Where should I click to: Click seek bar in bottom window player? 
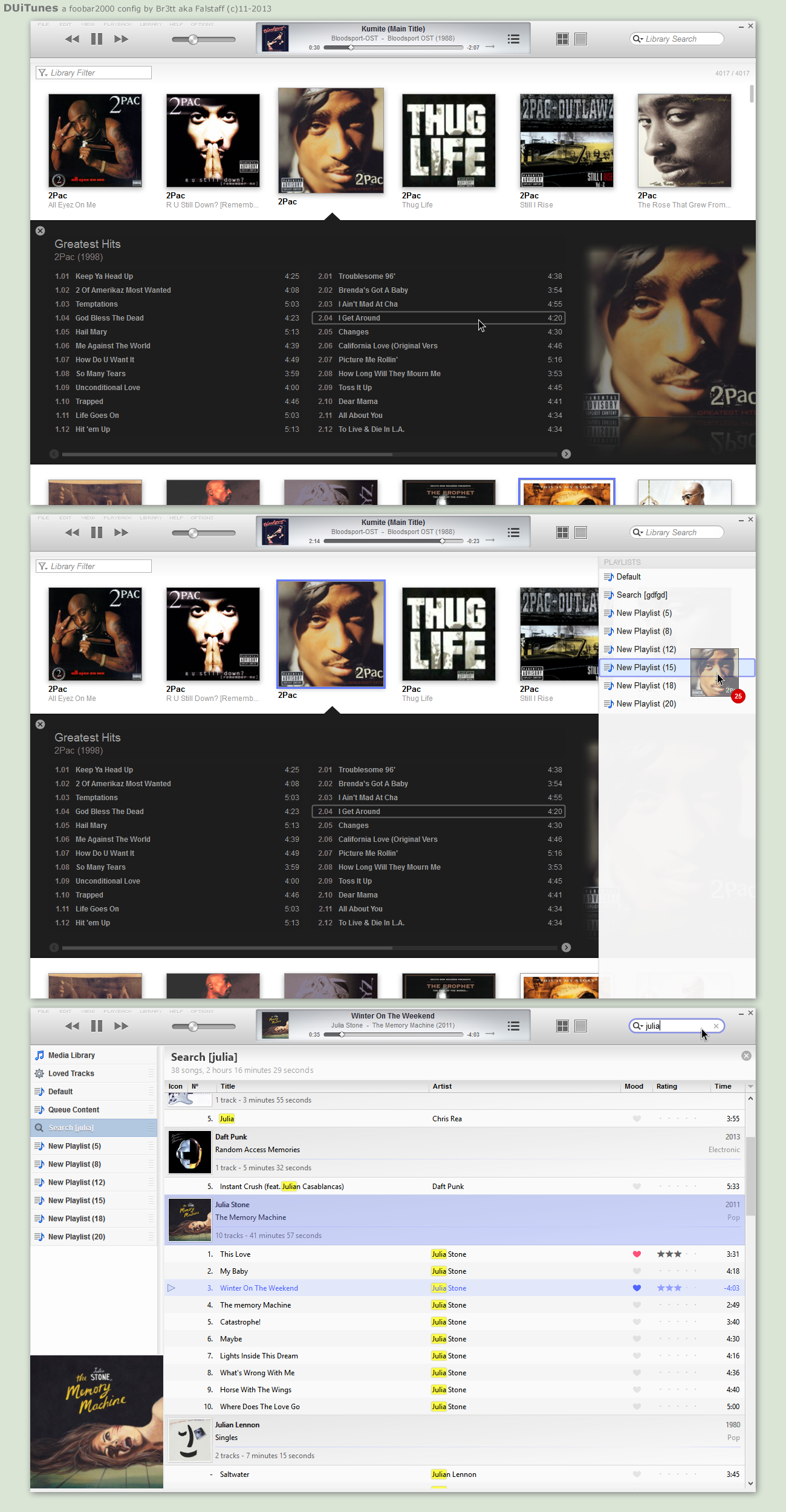394,1035
